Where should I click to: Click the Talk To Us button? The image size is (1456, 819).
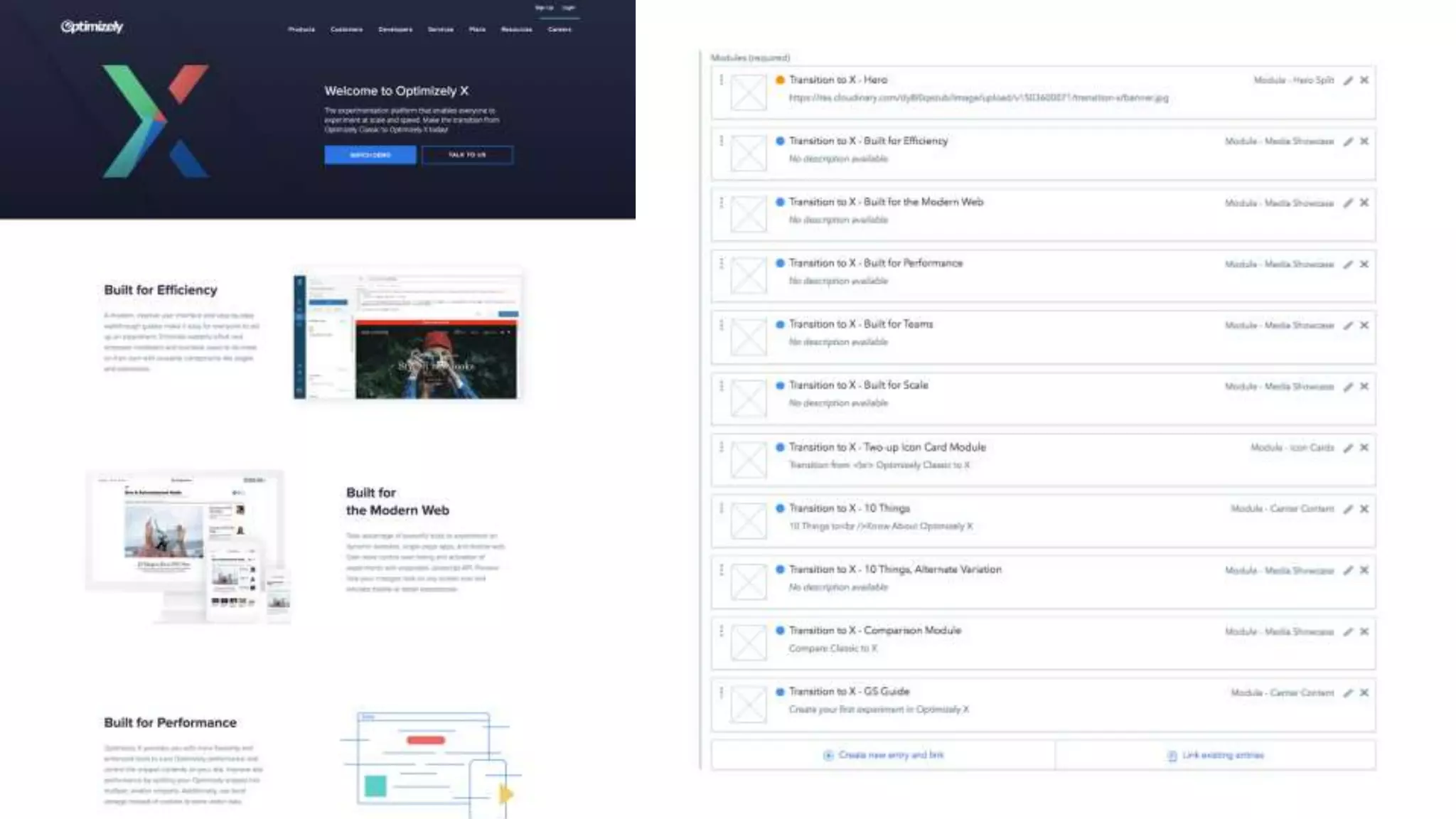click(467, 155)
